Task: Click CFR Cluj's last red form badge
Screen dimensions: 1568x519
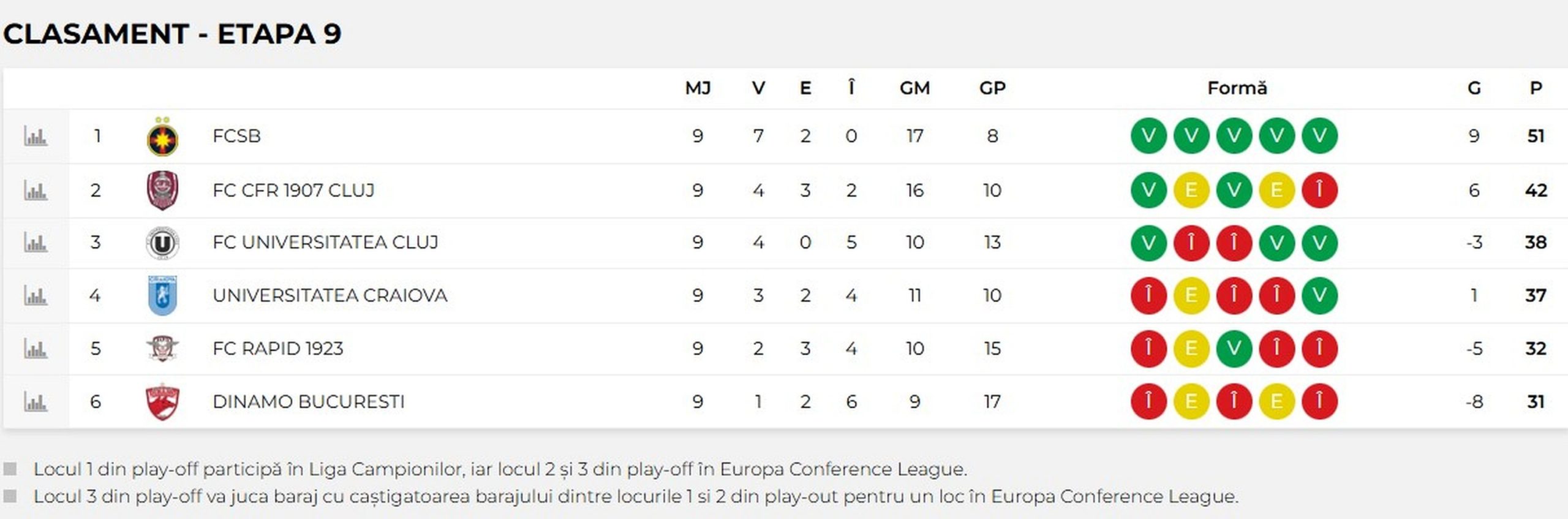Action: pyautogui.click(x=1319, y=191)
